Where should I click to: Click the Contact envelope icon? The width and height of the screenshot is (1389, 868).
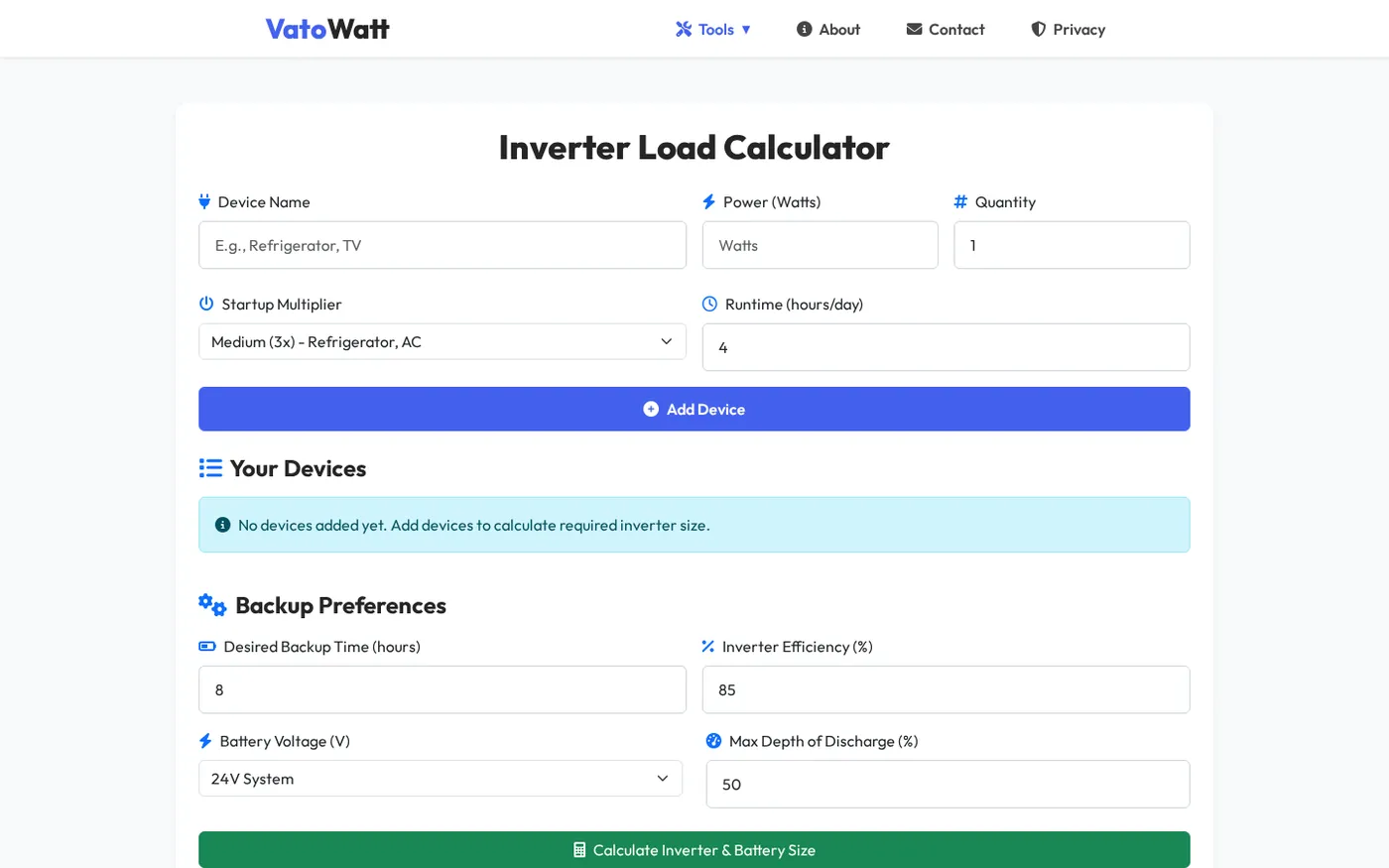click(x=914, y=29)
